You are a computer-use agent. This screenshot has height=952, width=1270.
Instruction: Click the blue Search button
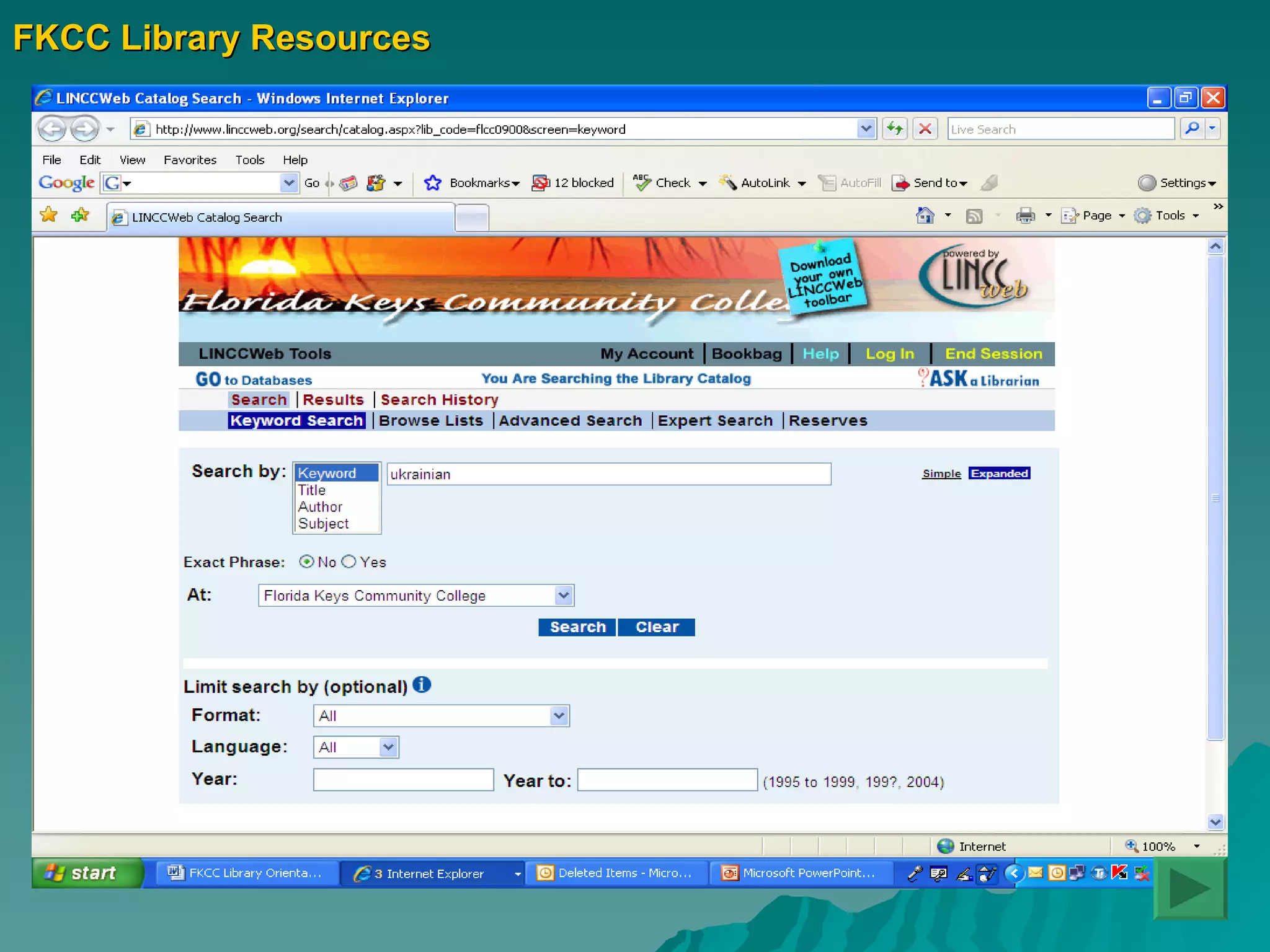[x=577, y=627]
